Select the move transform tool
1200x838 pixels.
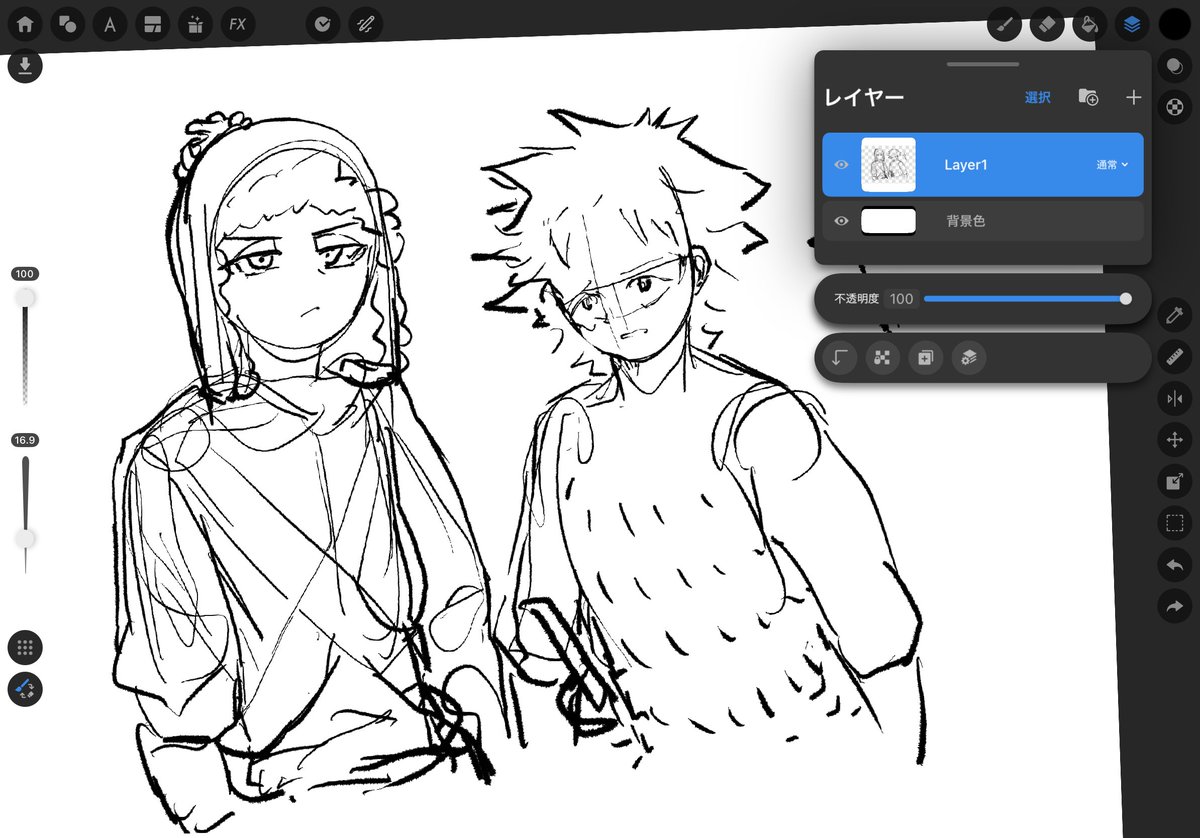[1175, 440]
